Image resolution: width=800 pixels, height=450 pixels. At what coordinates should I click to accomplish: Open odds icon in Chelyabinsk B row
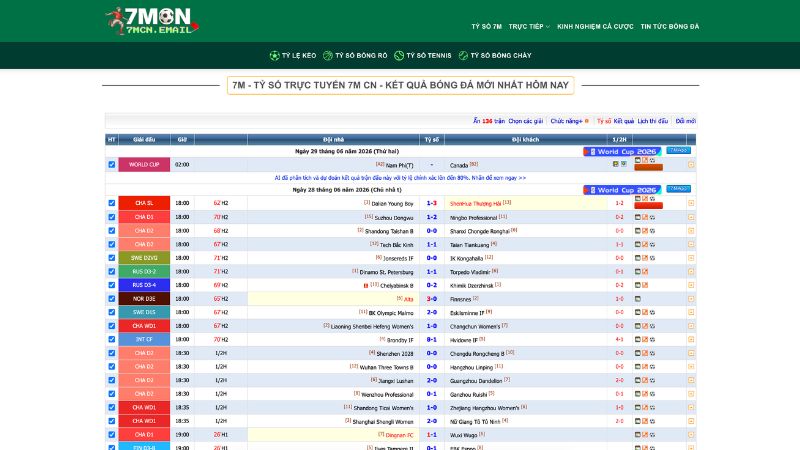(645, 285)
